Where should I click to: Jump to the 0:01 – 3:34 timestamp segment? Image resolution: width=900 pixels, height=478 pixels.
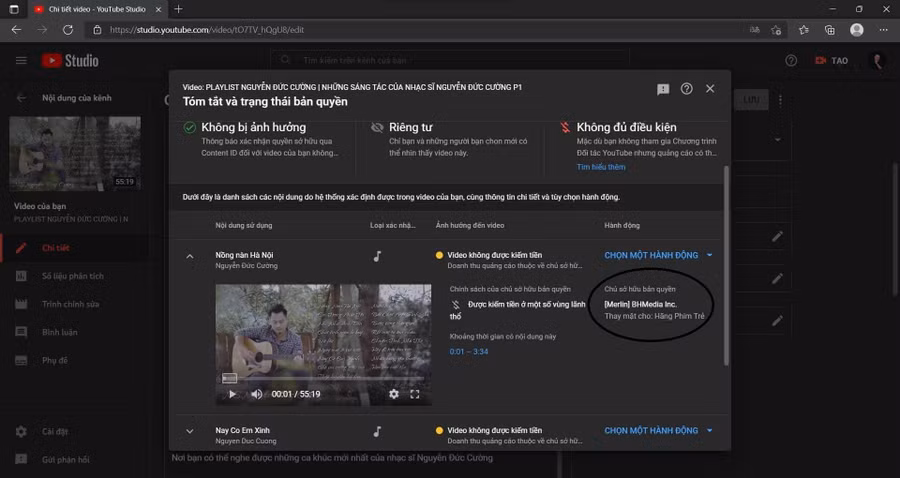(469, 351)
